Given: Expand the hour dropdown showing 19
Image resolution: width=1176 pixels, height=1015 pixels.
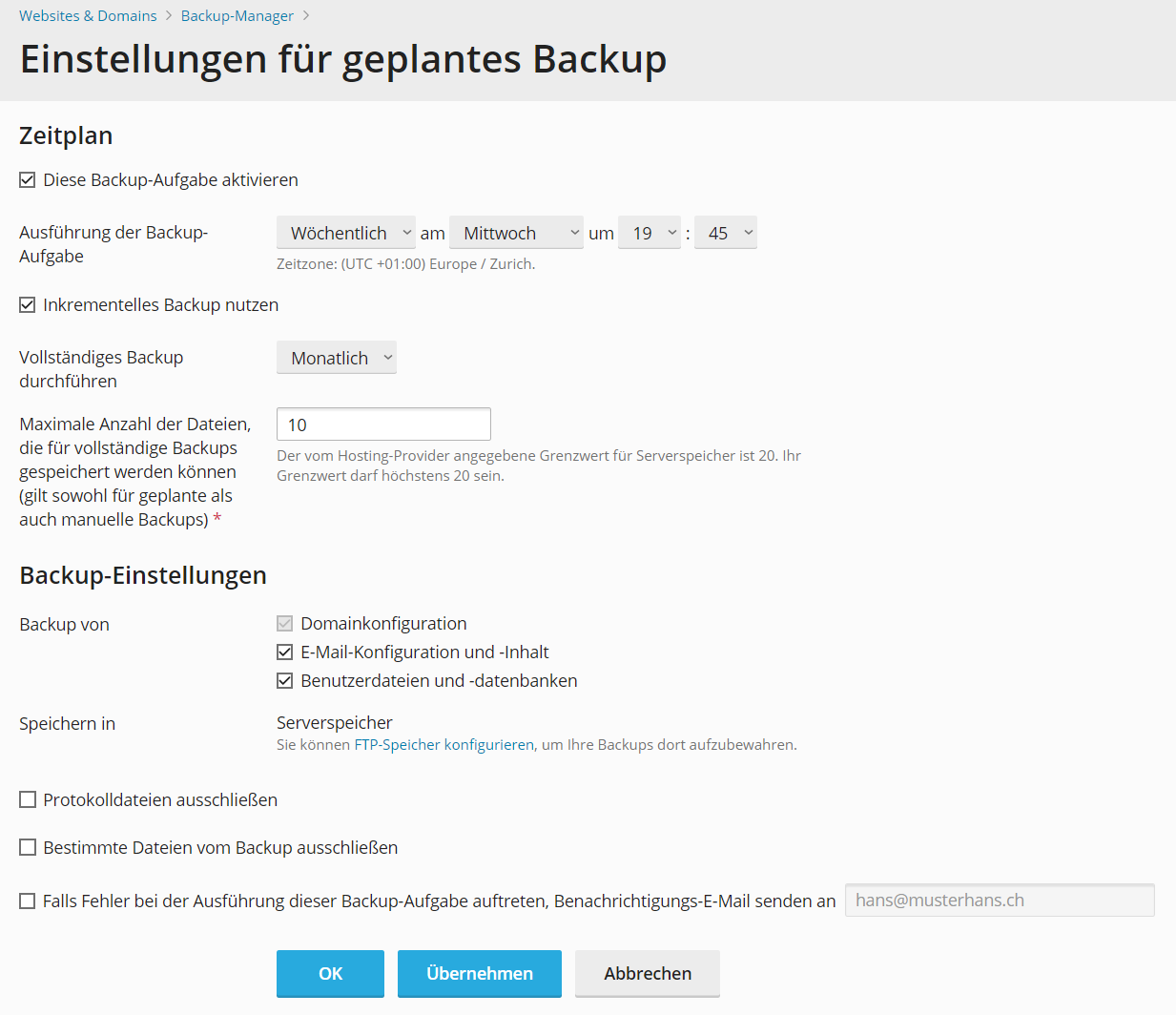Looking at the screenshot, I should tap(649, 233).
